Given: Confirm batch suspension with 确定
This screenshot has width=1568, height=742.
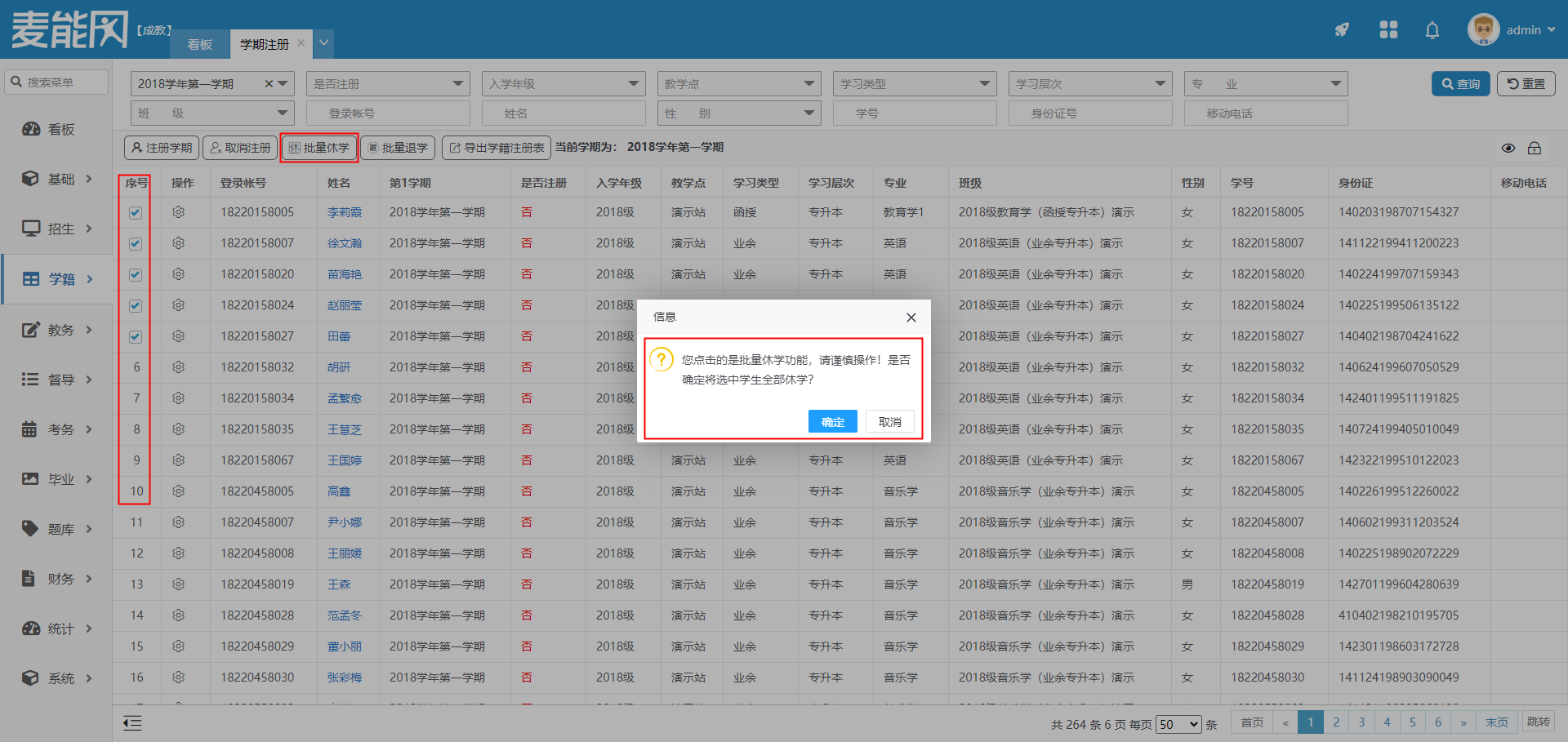Looking at the screenshot, I should point(832,421).
